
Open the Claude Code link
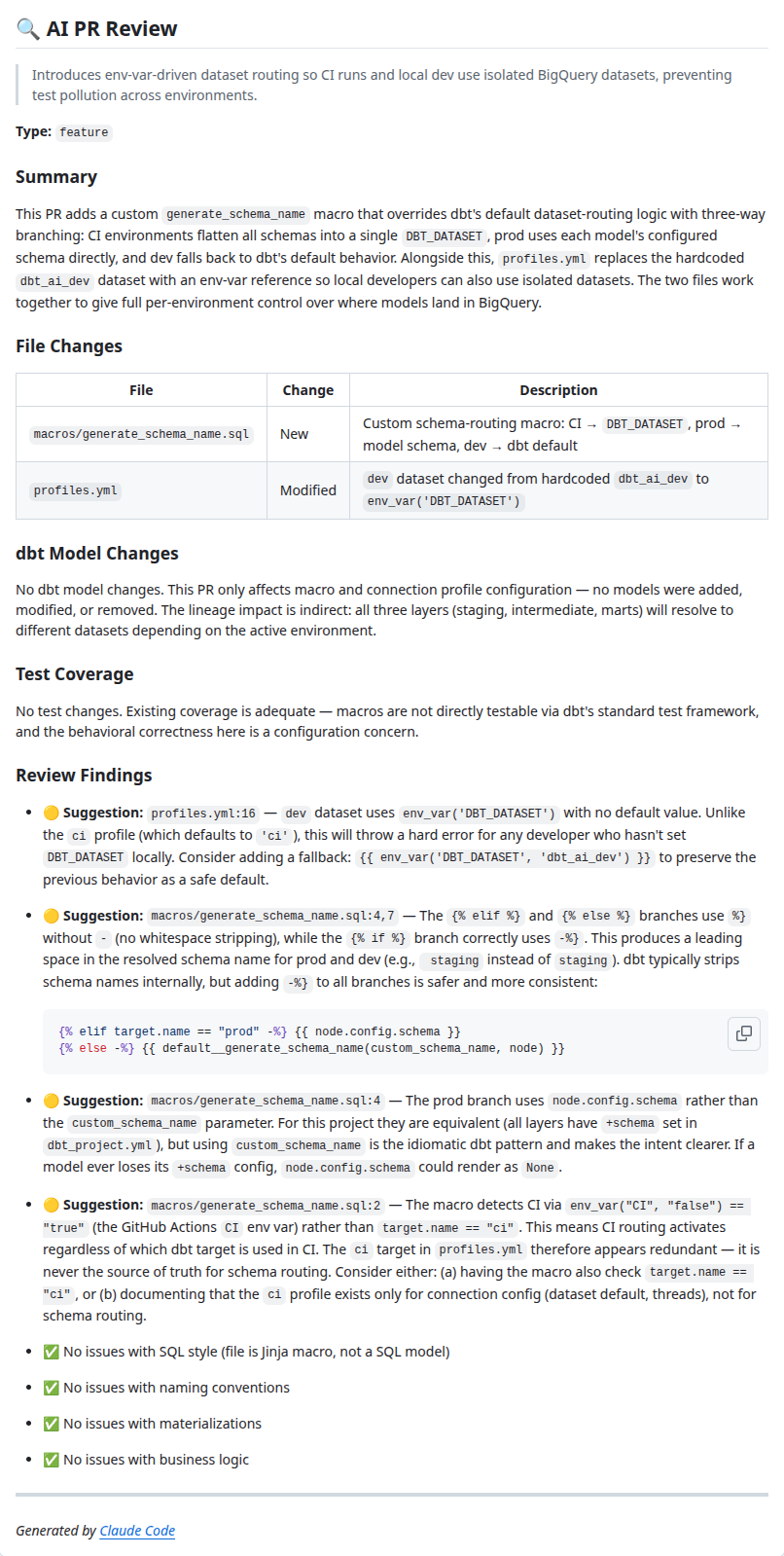(137, 1531)
